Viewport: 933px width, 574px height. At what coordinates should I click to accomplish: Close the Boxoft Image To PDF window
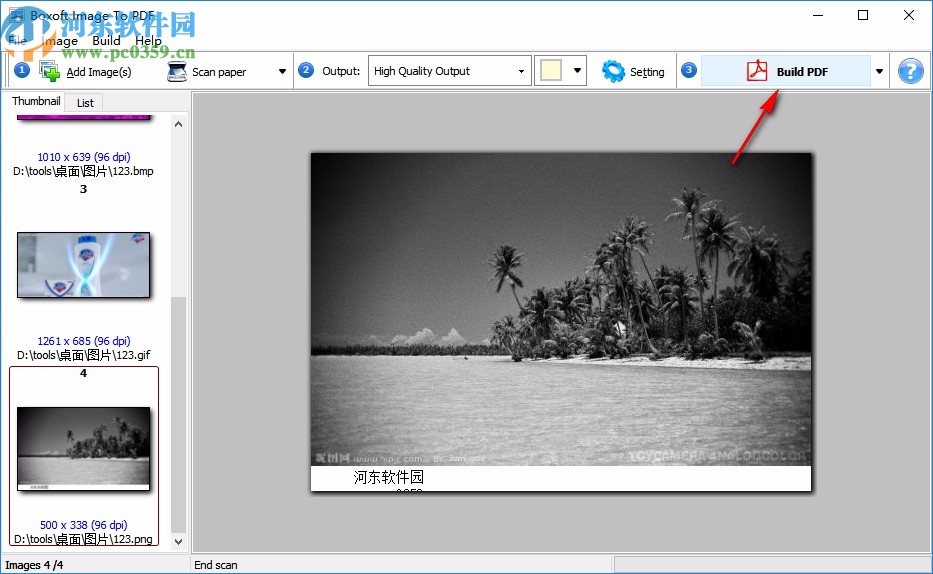coord(909,15)
